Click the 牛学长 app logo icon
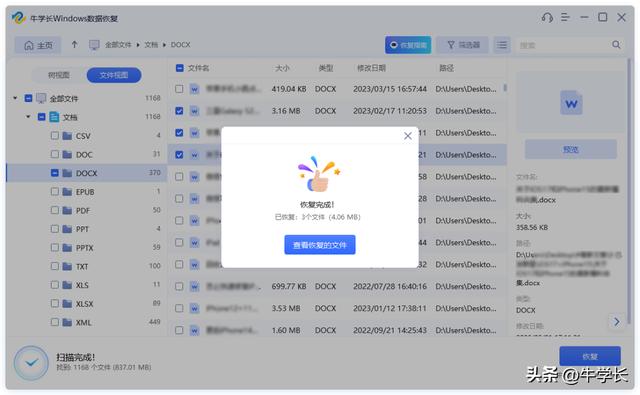 [x=18, y=18]
